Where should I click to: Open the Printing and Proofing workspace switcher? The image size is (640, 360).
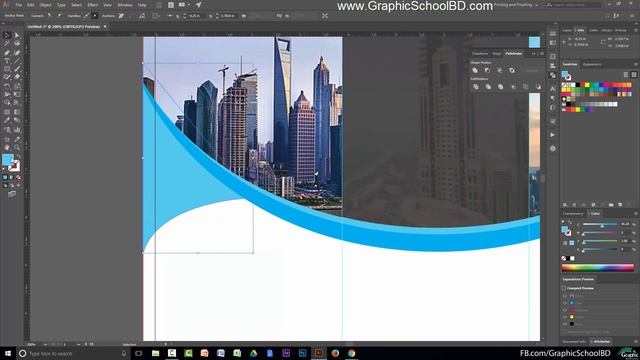coord(516,5)
